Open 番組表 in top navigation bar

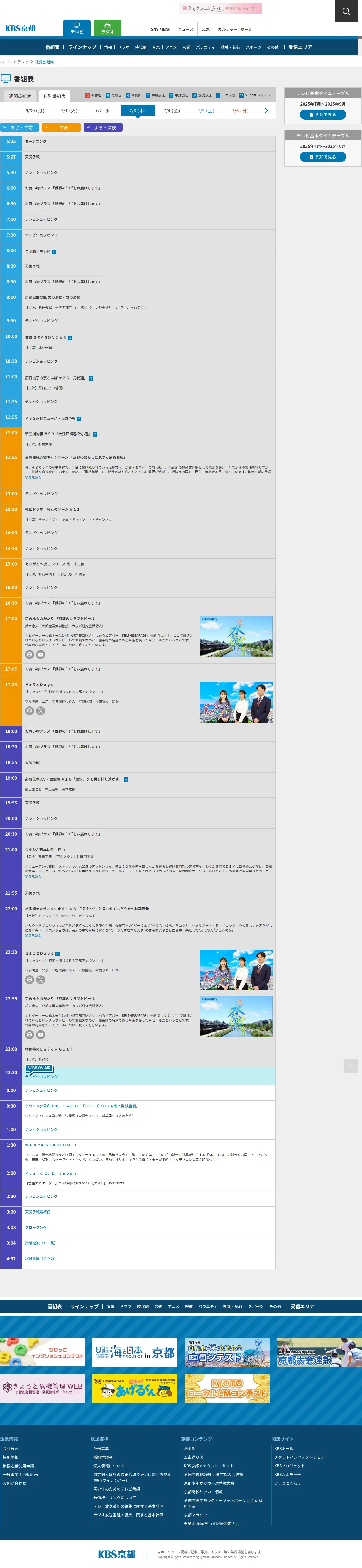pos(52,47)
